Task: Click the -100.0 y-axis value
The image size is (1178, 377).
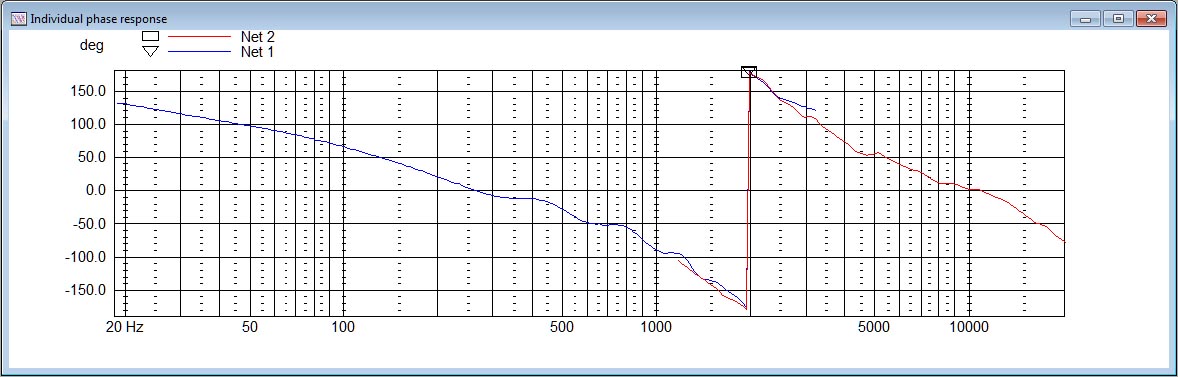Action: [x=85, y=257]
